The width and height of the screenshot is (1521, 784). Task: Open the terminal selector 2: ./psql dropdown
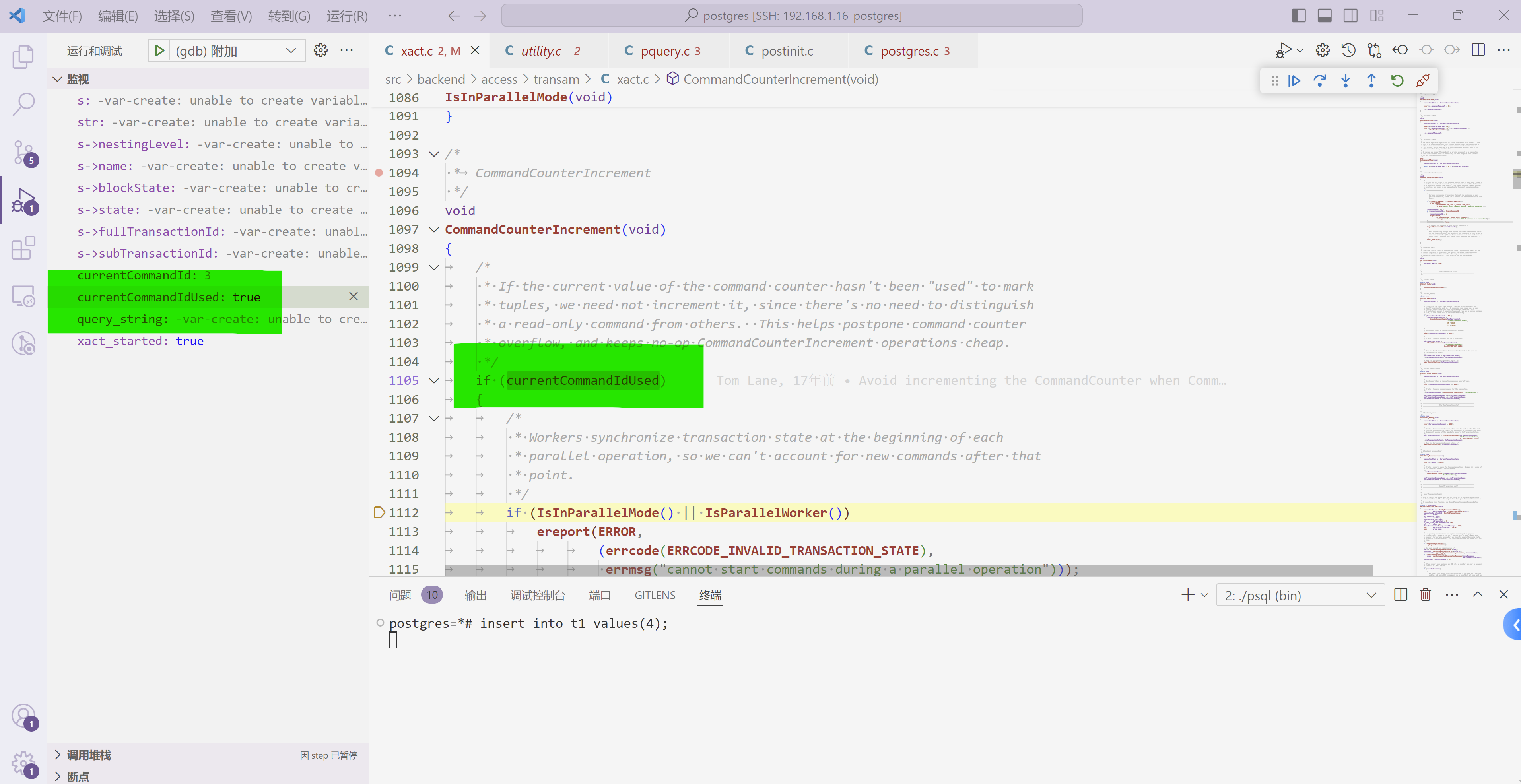1300,595
